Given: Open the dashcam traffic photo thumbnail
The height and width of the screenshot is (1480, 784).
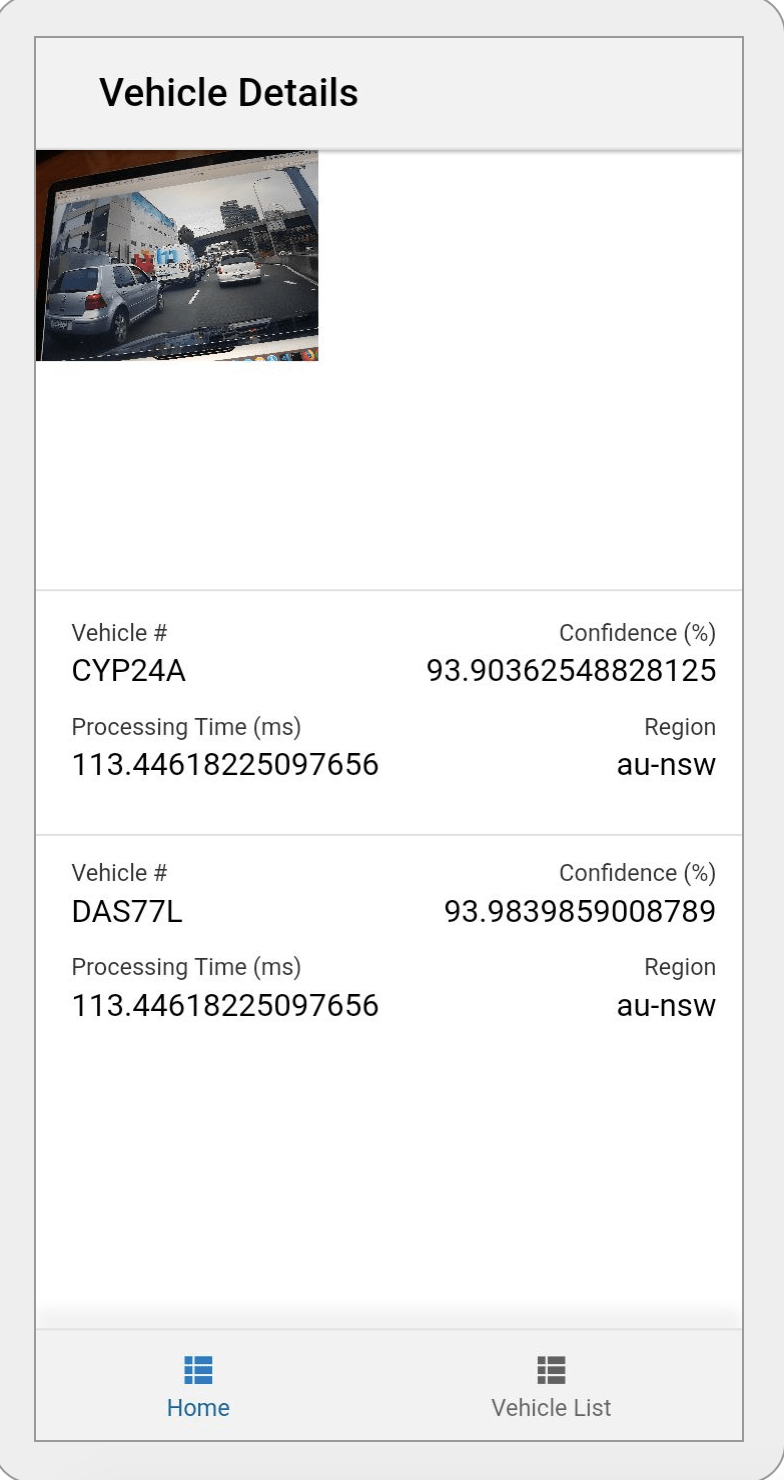Looking at the screenshot, I should [x=177, y=255].
